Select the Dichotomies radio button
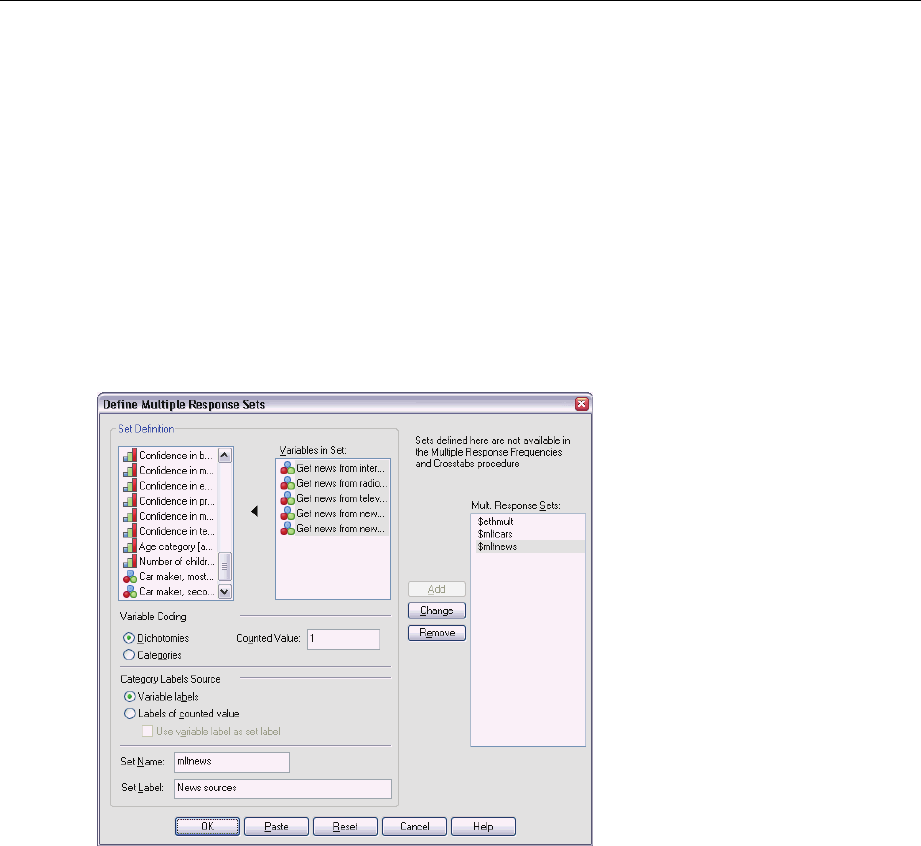The image size is (921, 846). point(129,638)
